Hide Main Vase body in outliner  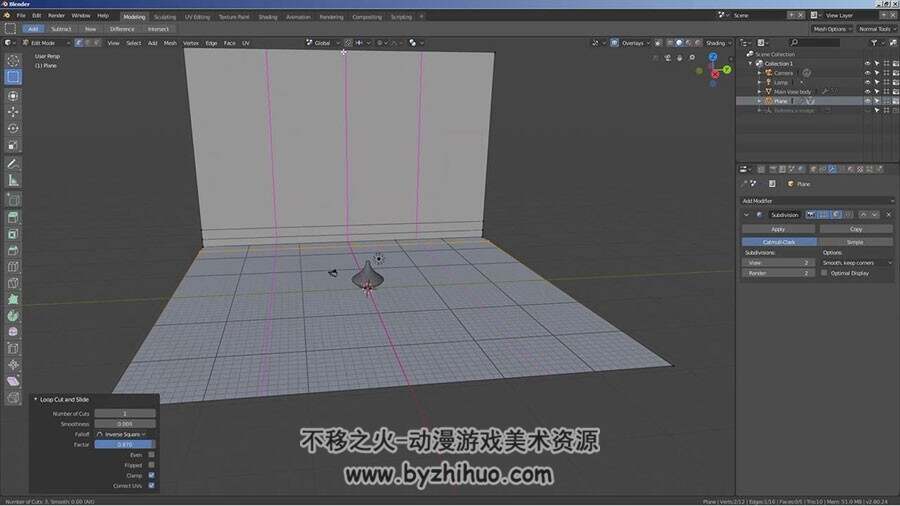point(867,91)
